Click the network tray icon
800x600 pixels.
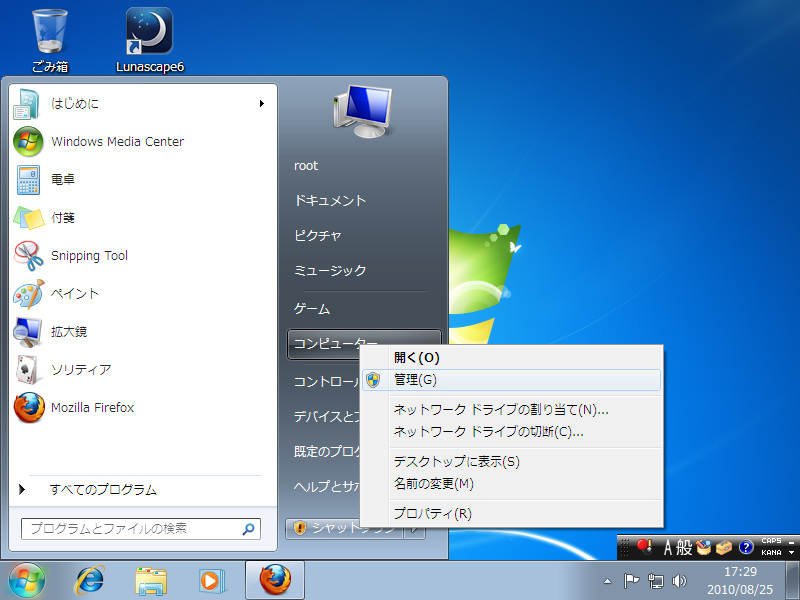[x=655, y=581]
